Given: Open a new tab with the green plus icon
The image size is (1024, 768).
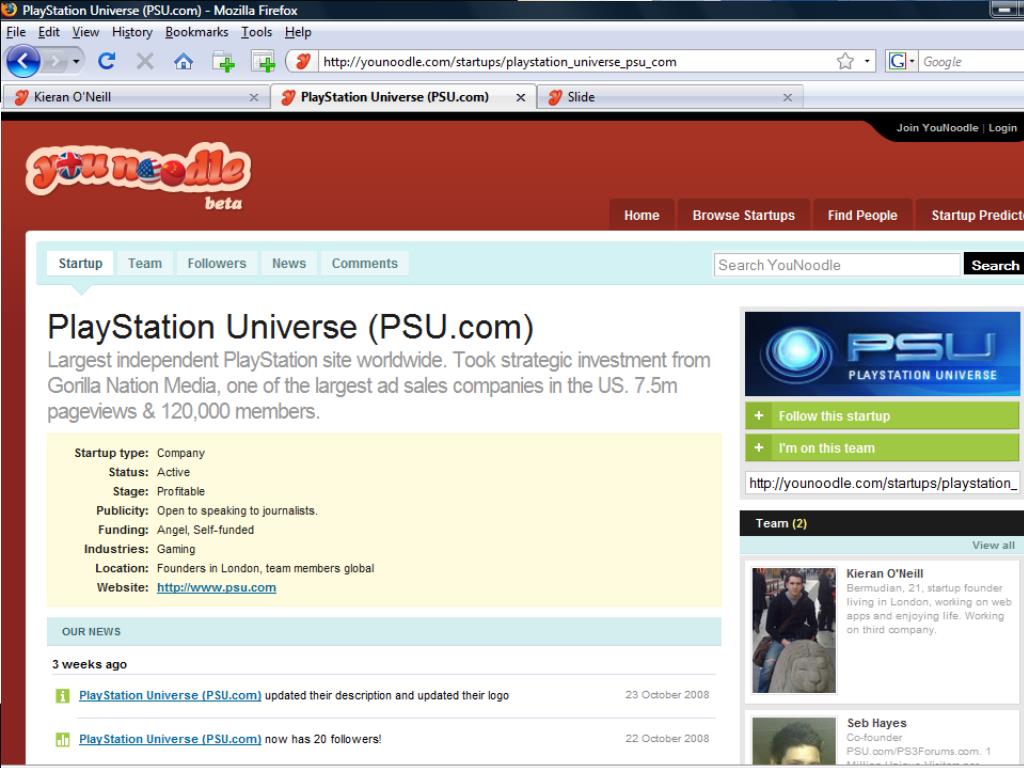Looking at the screenshot, I should click(x=223, y=62).
